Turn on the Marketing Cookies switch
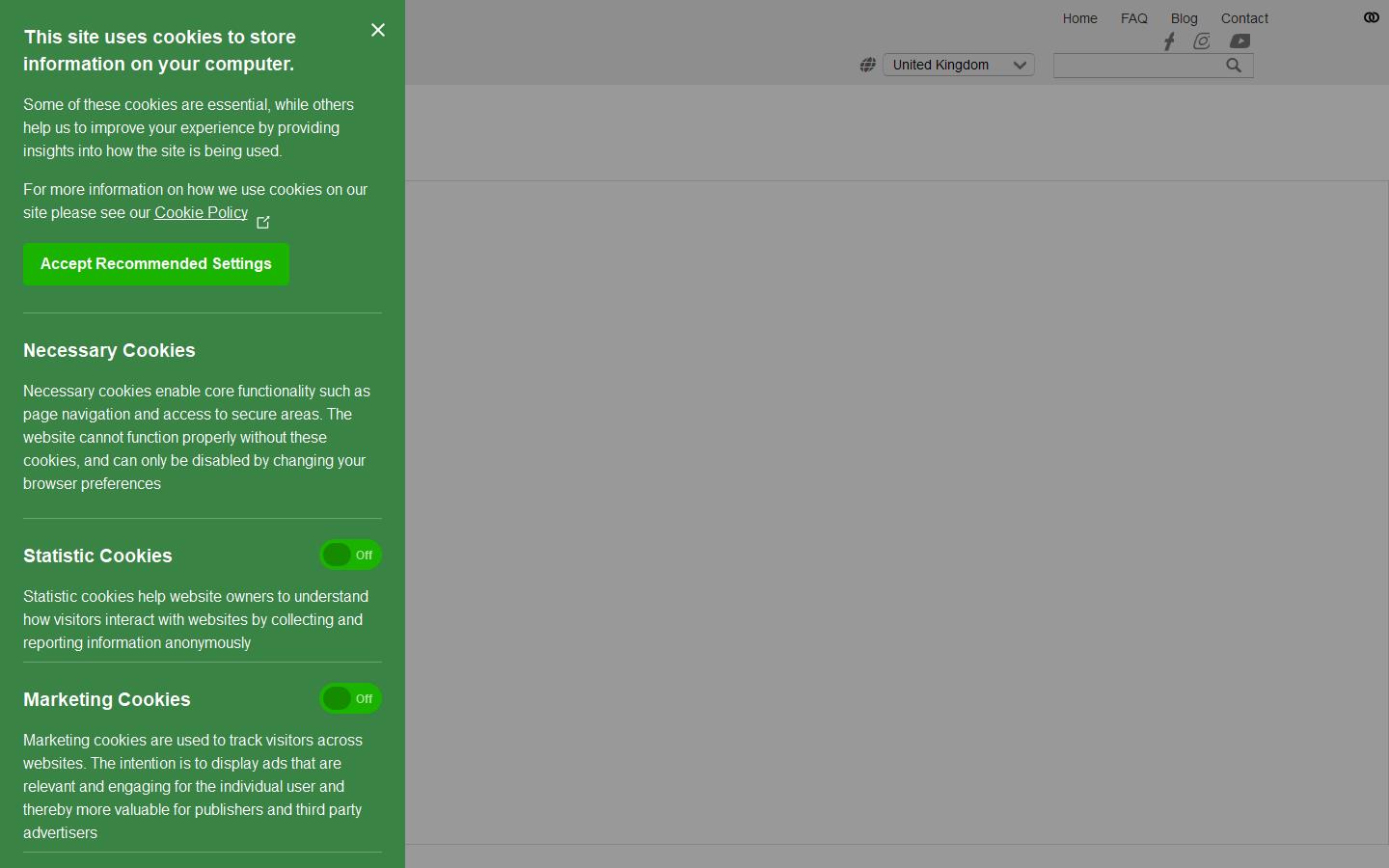This screenshot has height=868, width=1389. click(x=351, y=699)
